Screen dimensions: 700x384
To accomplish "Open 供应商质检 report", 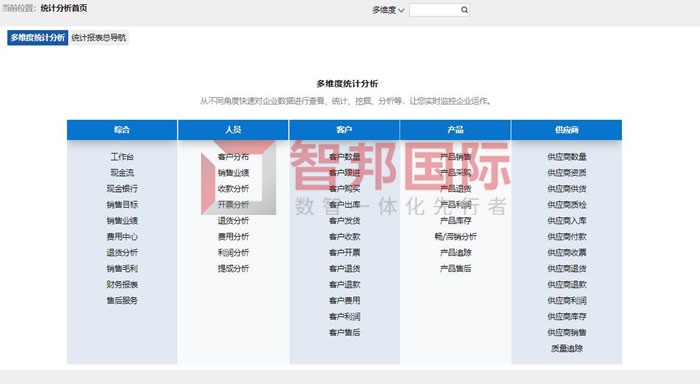I will (567, 205).
